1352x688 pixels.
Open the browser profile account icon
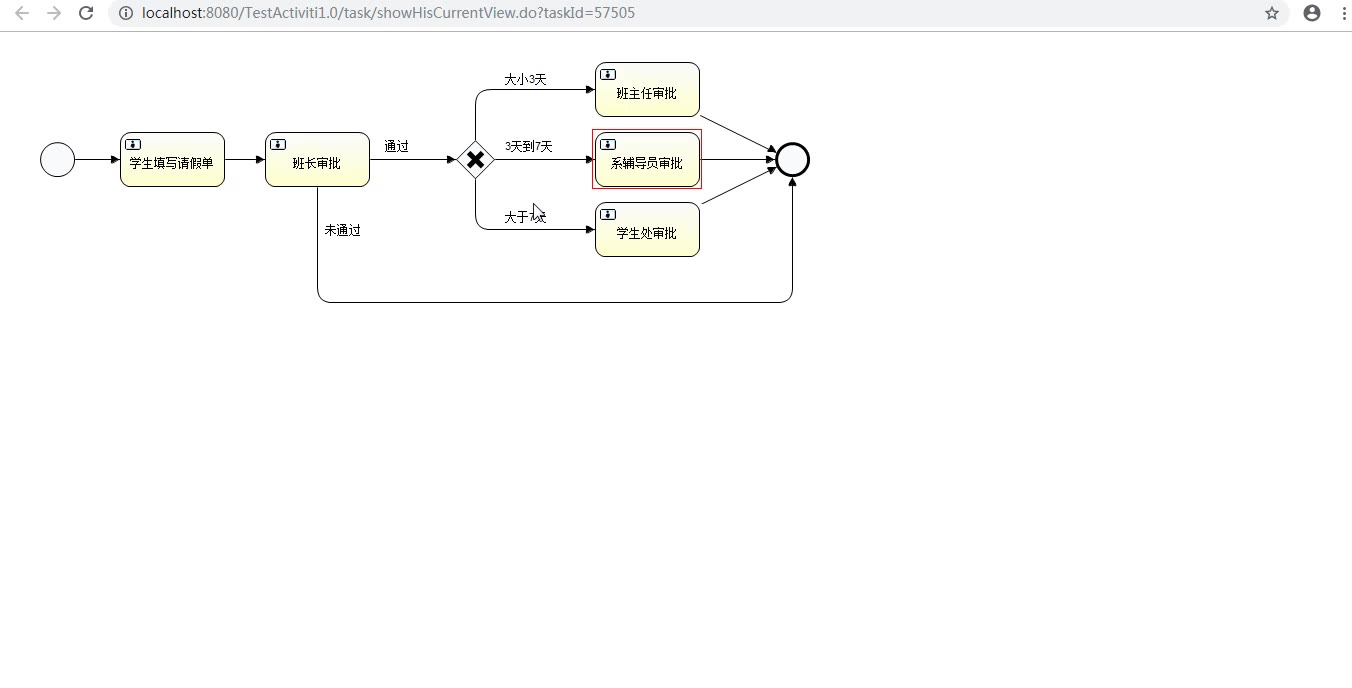[1312, 13]
